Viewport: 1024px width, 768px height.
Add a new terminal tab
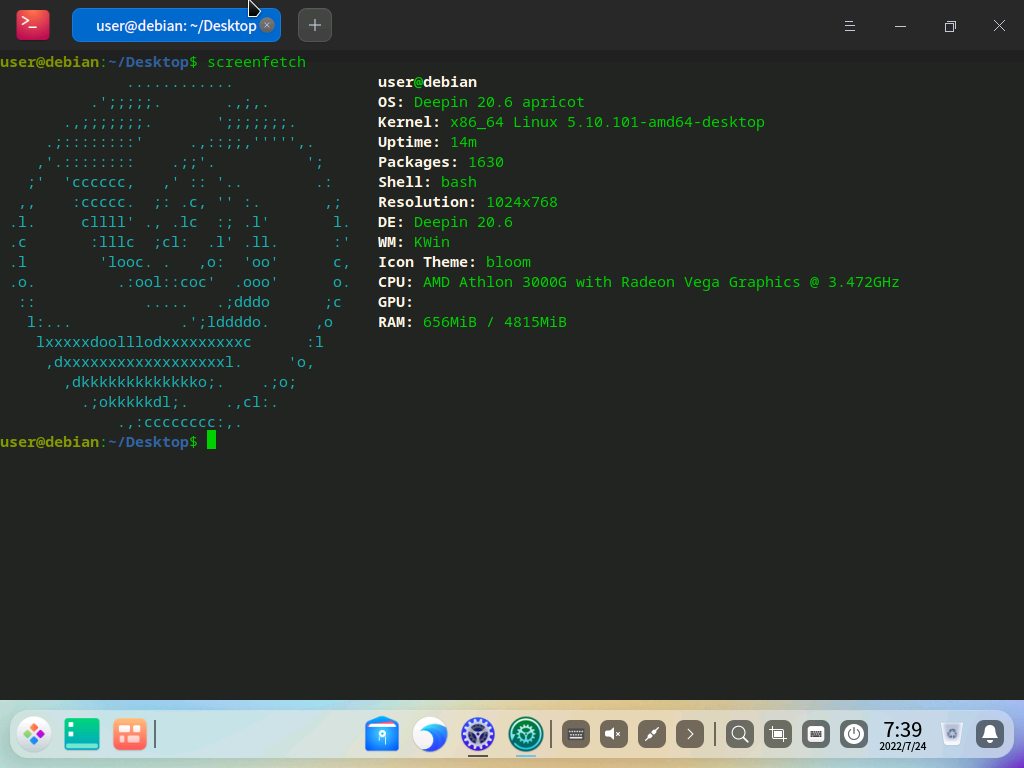click(x=315, y=25)
